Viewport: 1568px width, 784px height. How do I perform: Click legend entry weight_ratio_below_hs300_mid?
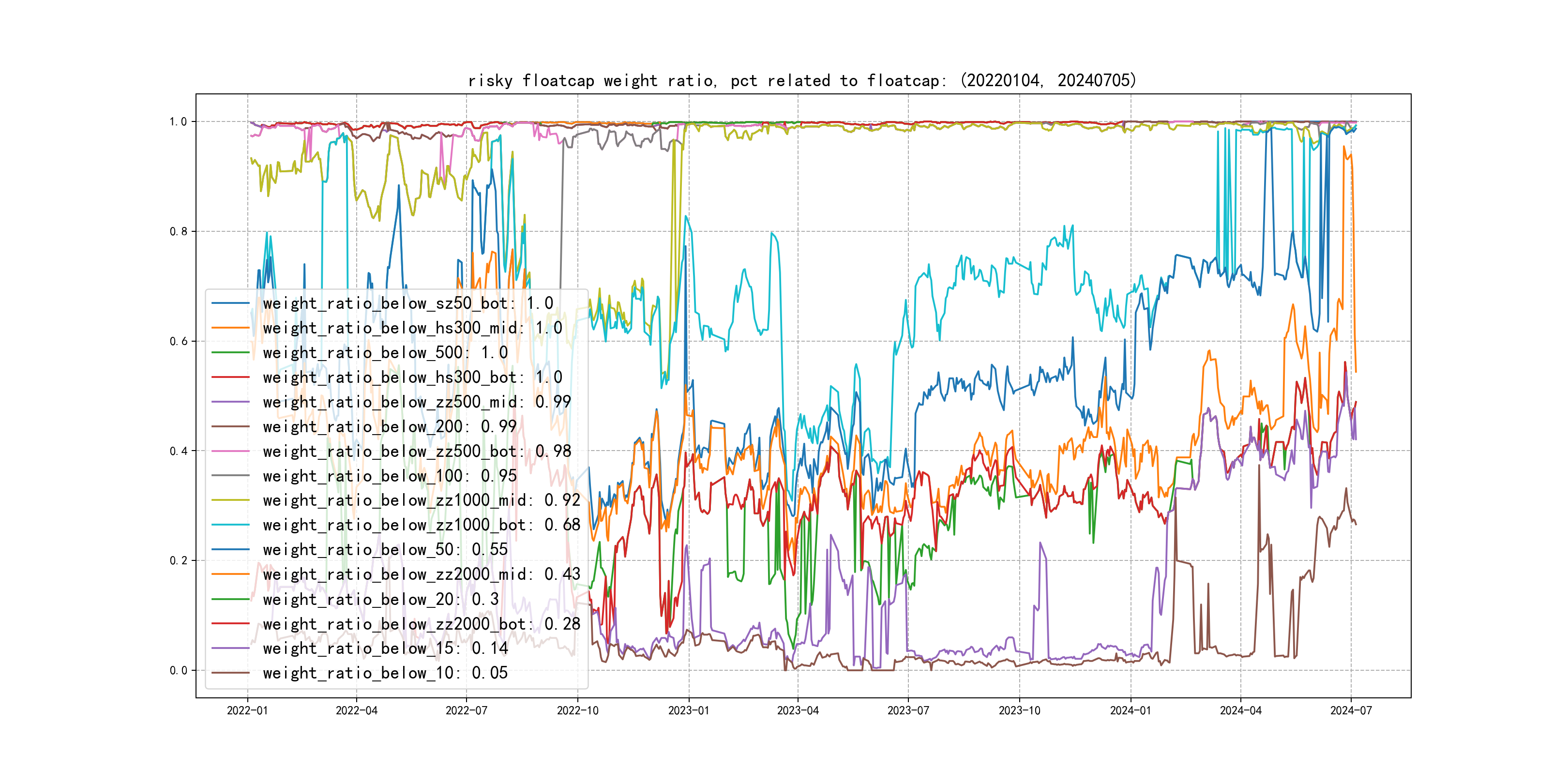point(412,328)
